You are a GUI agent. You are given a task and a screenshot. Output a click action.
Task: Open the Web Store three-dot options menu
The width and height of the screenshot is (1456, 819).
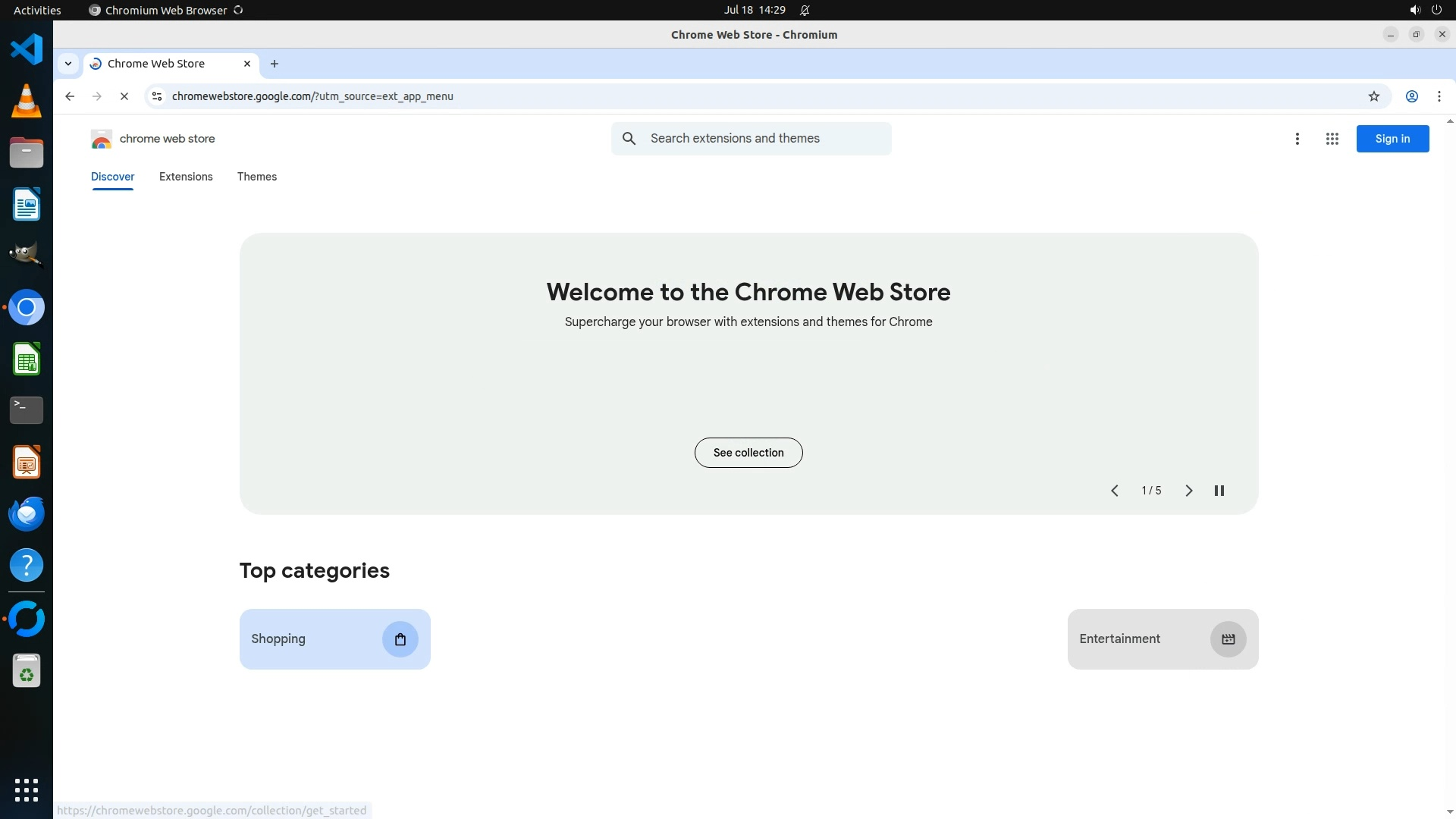(1298, 139)
